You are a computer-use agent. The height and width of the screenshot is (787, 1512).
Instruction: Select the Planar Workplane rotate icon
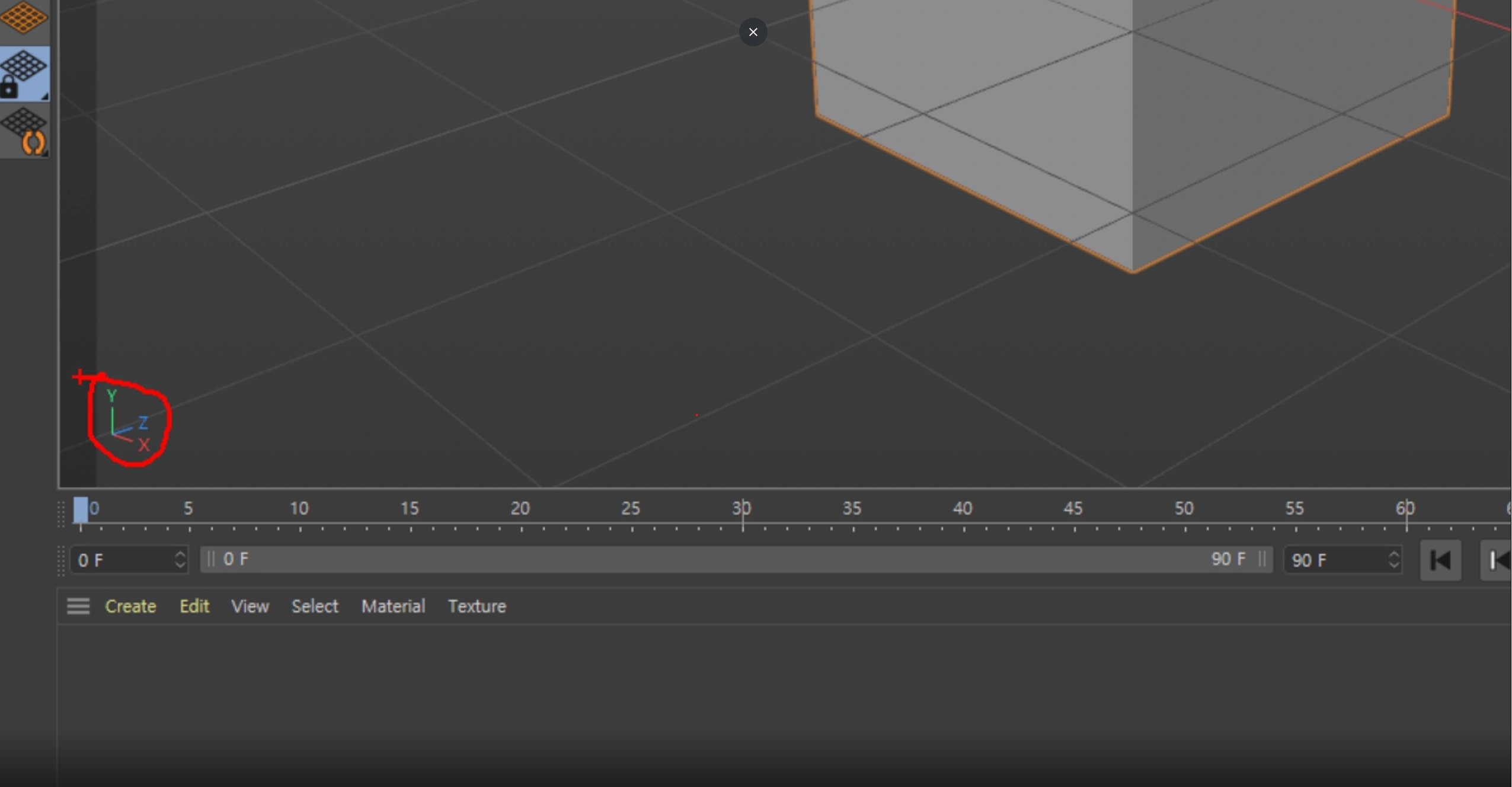25,132
